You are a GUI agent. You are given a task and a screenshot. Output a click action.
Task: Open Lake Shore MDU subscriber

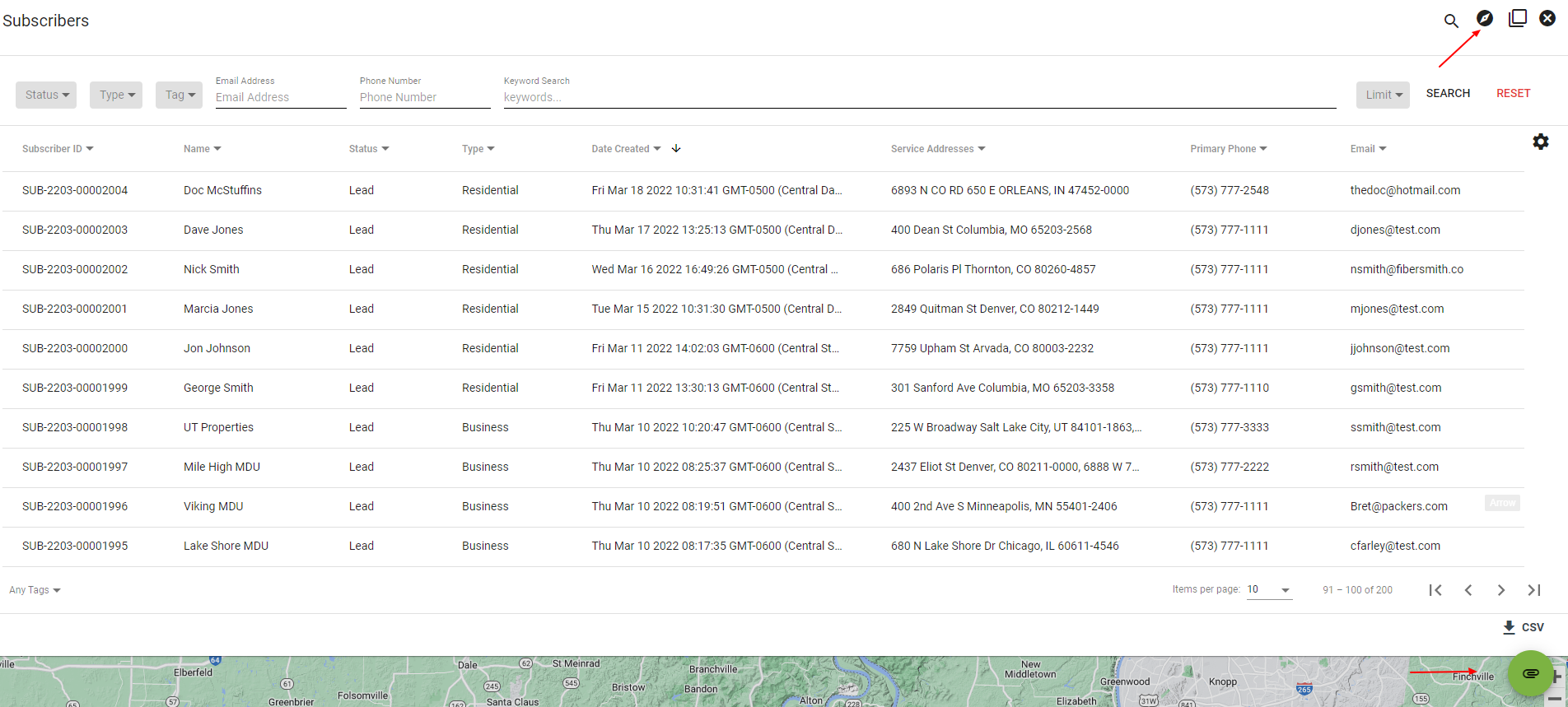click(x=763, y=546)
